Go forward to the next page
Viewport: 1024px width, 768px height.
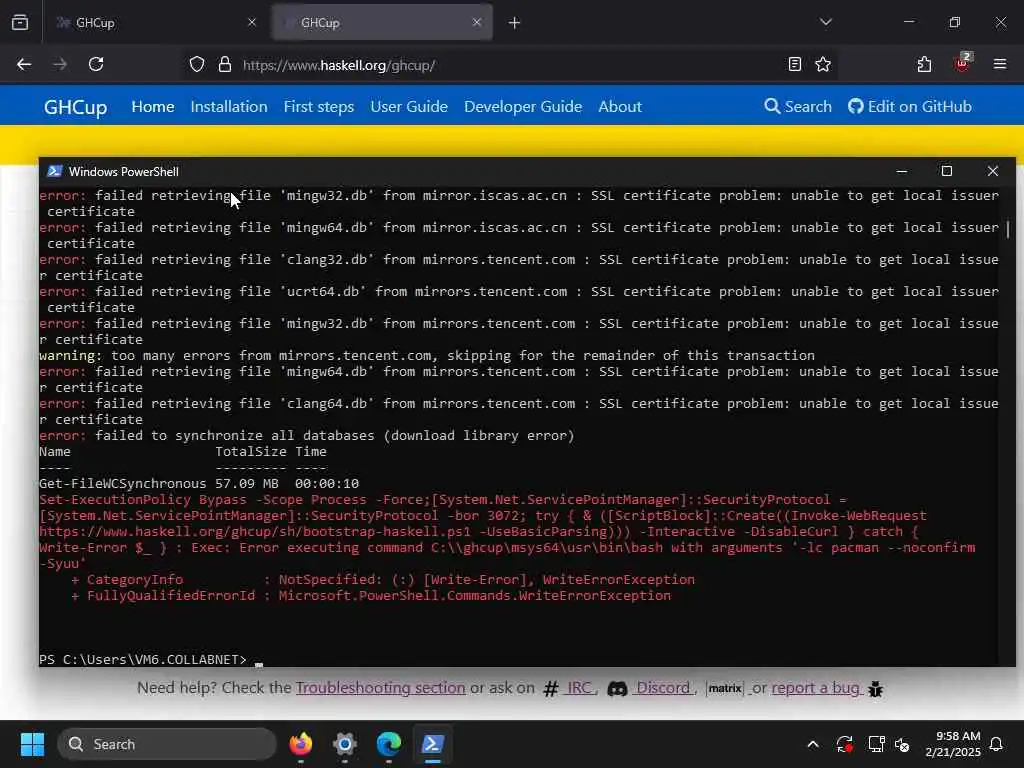click(x=60, y=64)
